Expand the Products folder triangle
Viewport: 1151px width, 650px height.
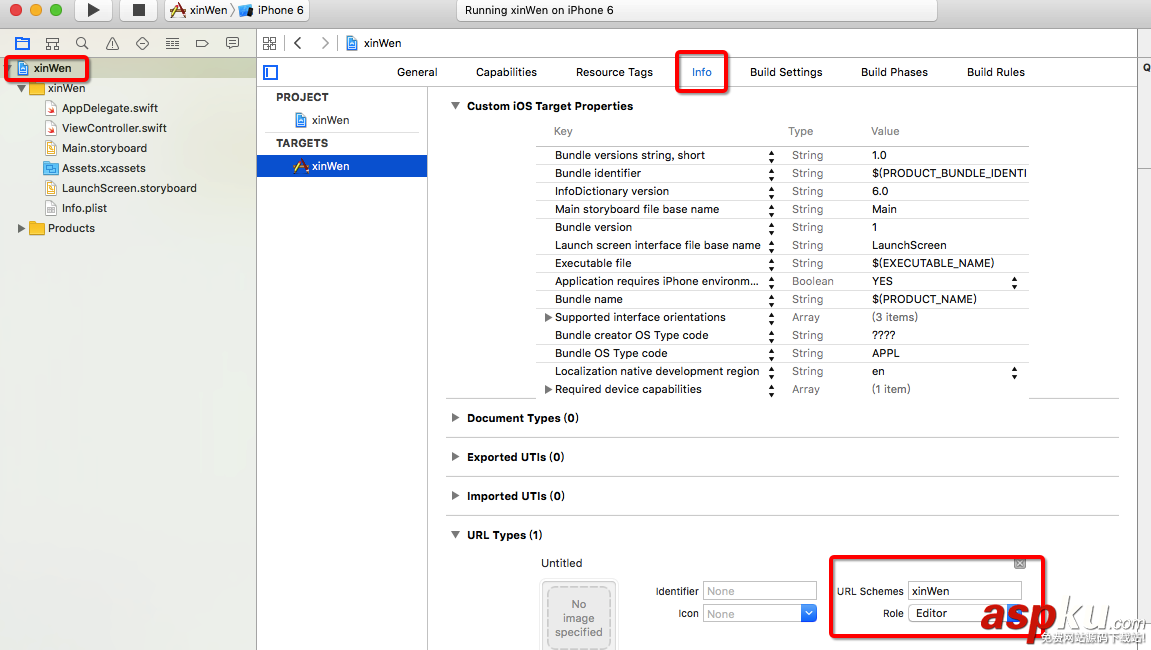pyautogui.click(x=21, y=228)
